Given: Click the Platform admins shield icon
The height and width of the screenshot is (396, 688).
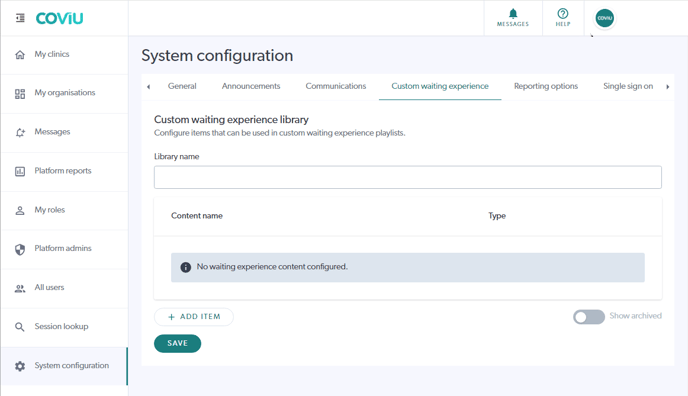Looking at the screenshot, I should click(20, 249).
